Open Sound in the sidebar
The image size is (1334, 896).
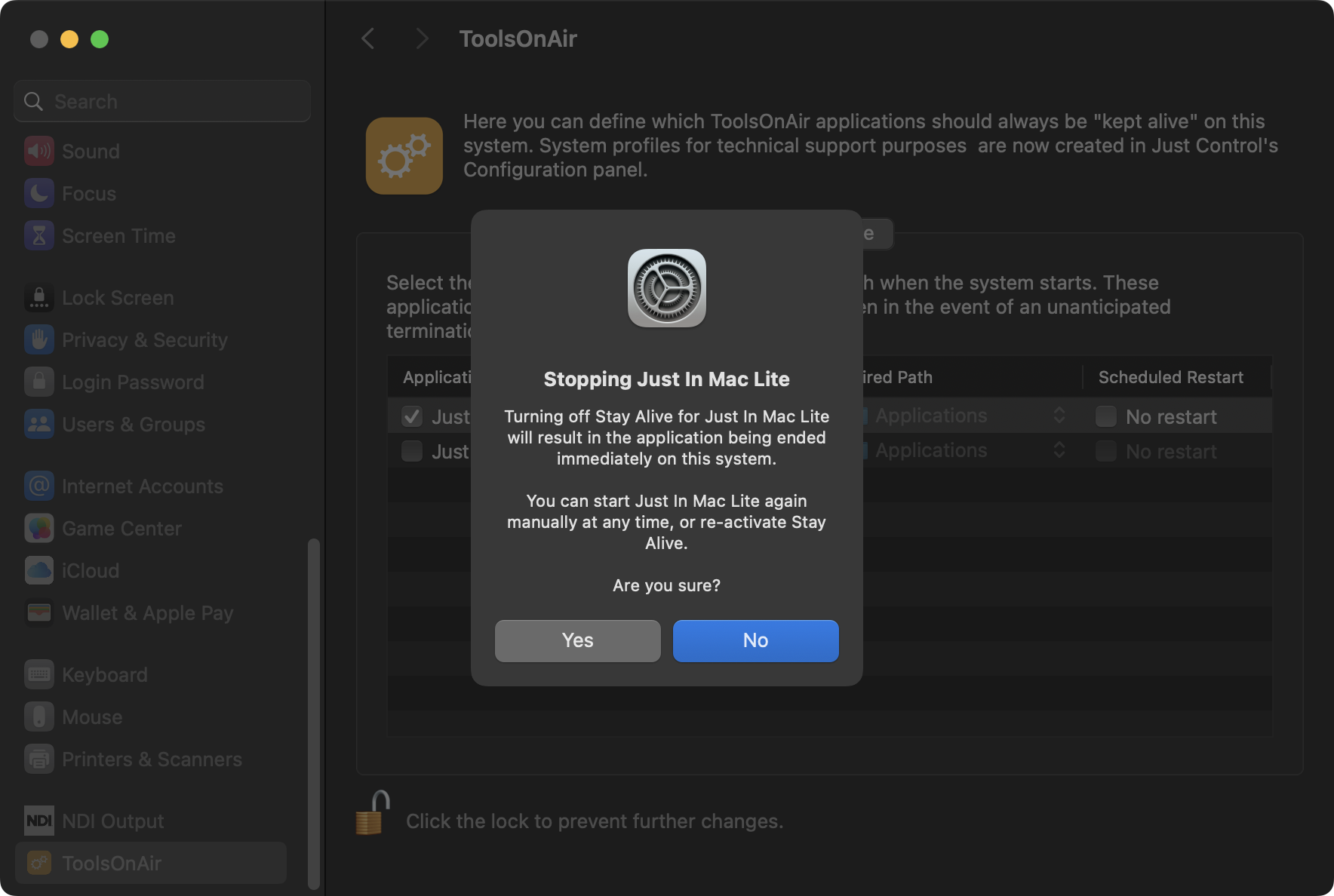click(x=151, y=151)
